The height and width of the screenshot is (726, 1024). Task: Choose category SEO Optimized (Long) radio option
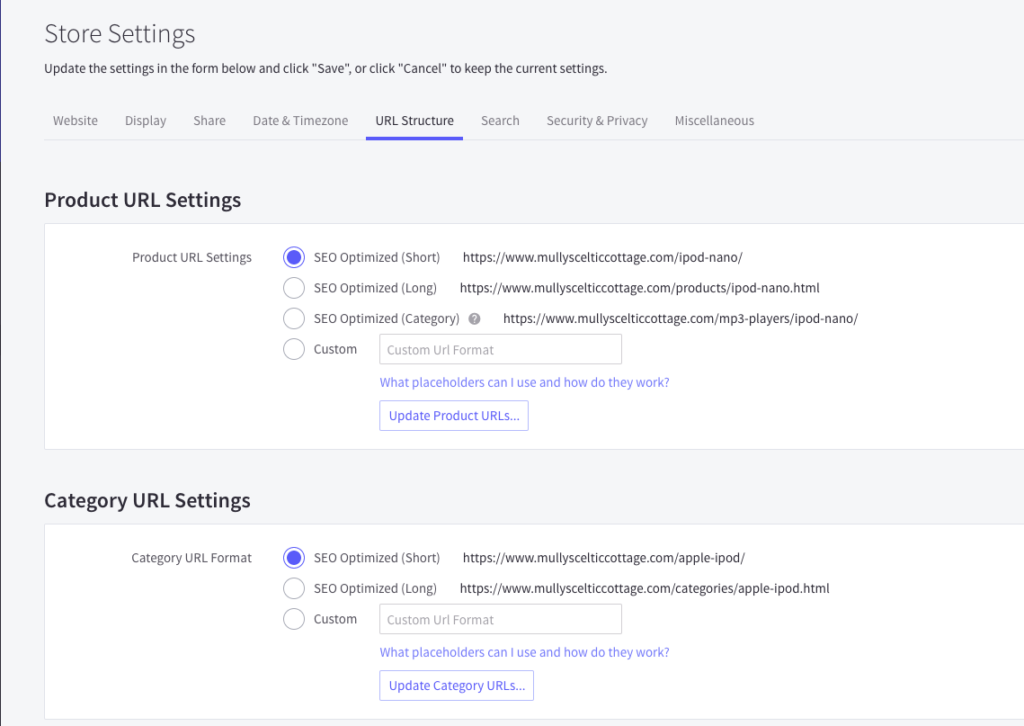tap(294, 588)
